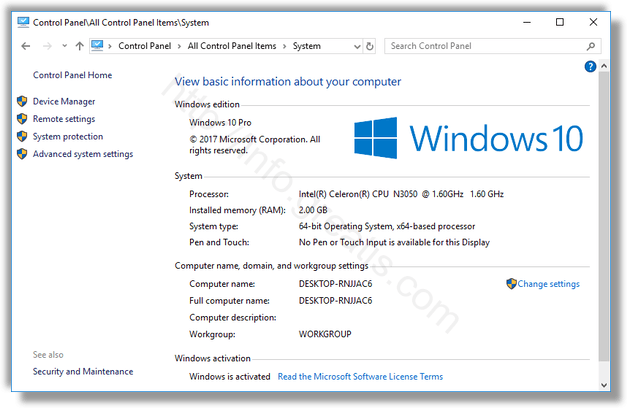Close the System window
The image size is (627, 408).
pyautogui.click(x=593, y=22)
